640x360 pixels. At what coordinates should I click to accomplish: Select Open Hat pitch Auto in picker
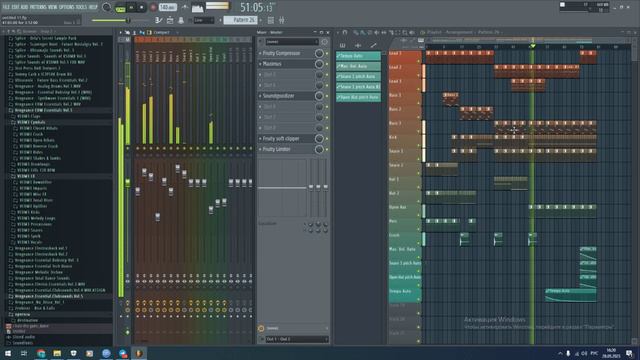coord(358,97)
